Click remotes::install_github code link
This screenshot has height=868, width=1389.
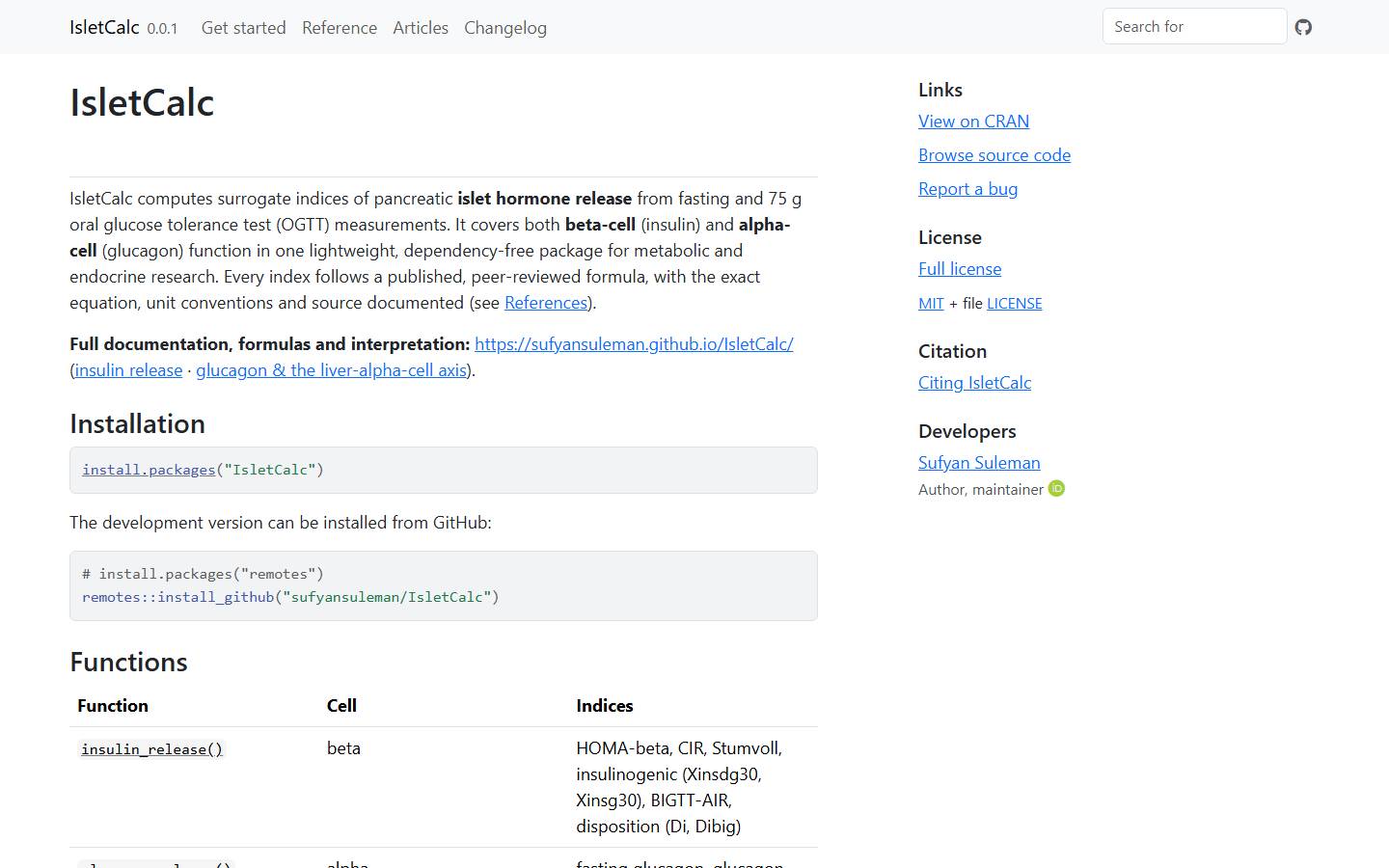coord(178,597)
